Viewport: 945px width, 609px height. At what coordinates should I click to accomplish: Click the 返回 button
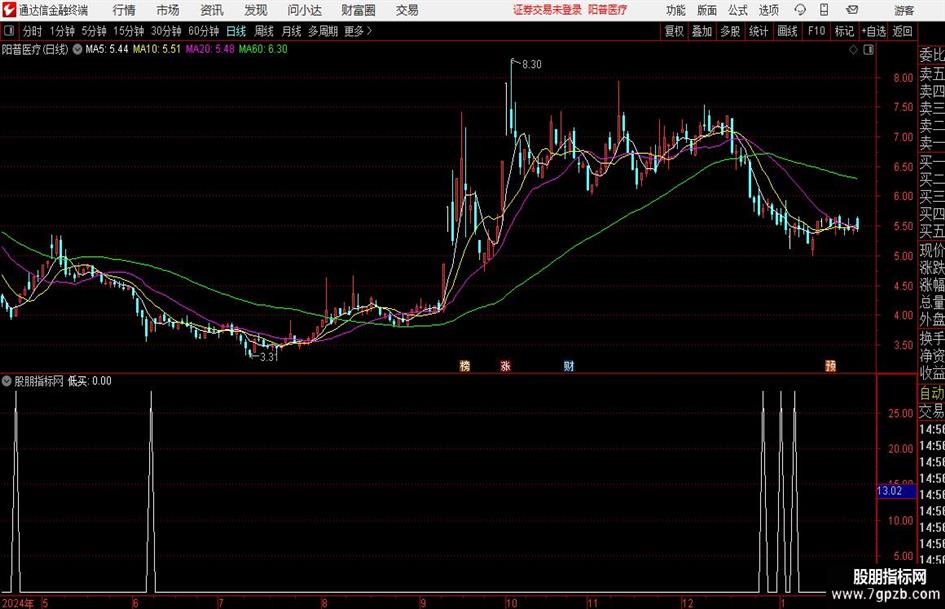point(902,31)
